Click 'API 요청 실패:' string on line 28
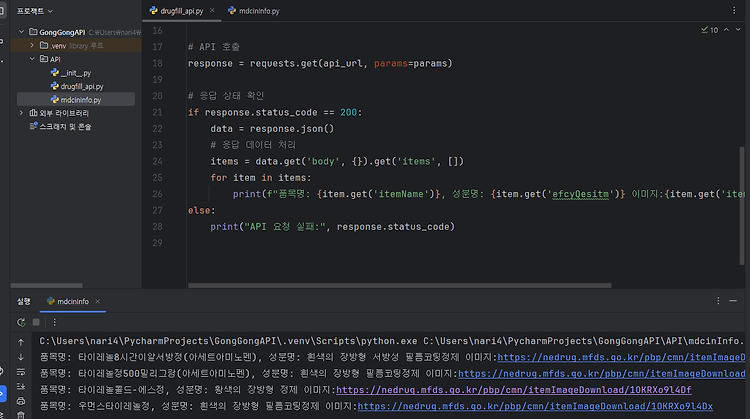This screenshot has height=419, width=750. pos(287,226)
